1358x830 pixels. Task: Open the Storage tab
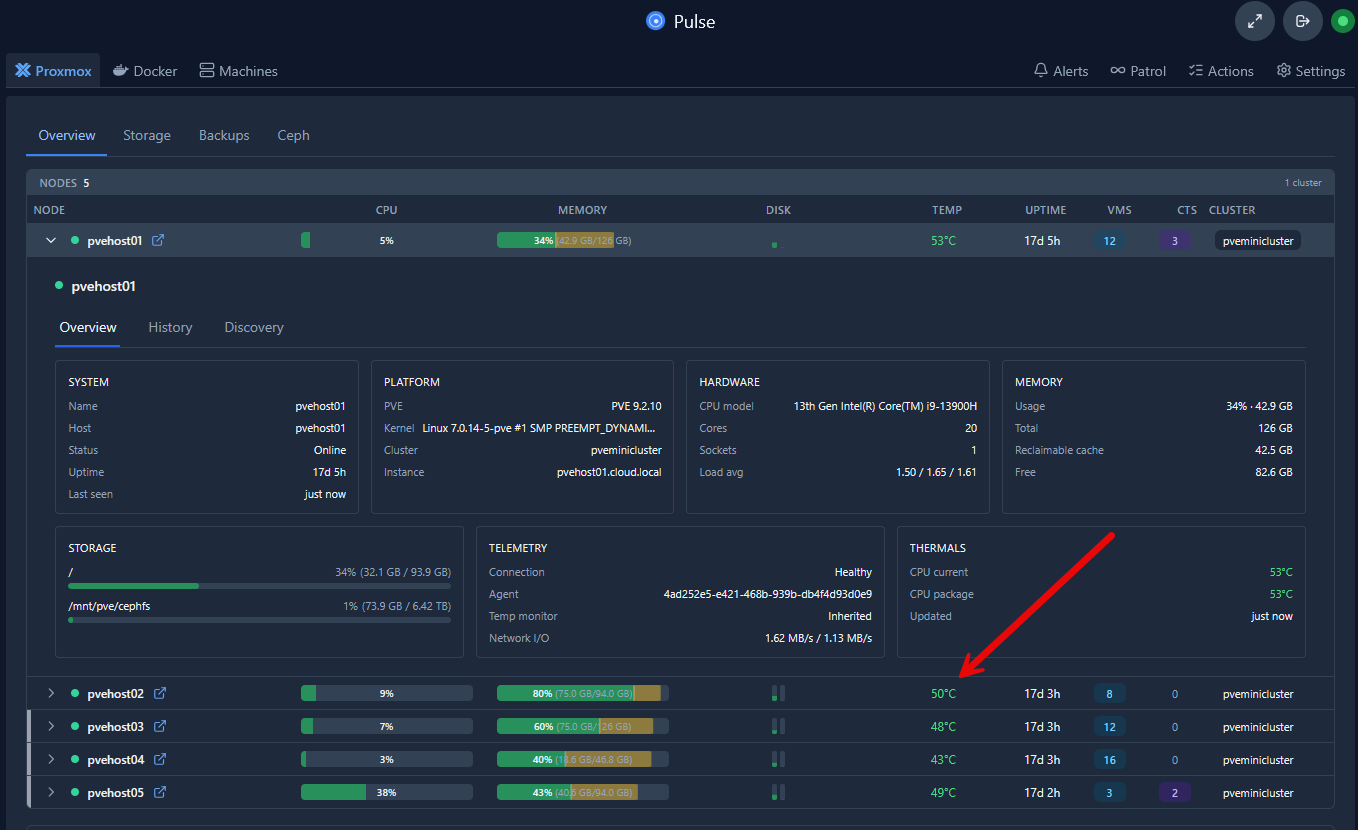click(x=147, y=135)
